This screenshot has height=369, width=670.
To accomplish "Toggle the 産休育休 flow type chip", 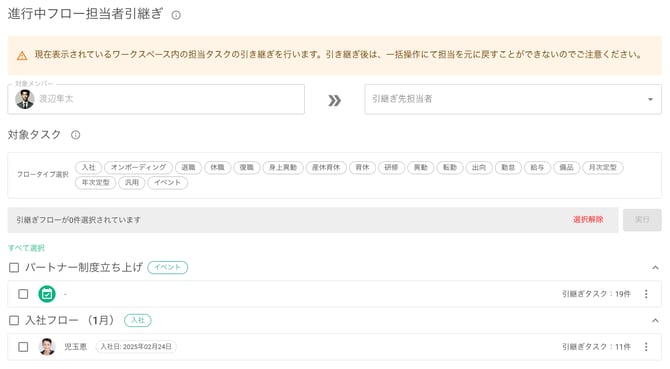I will (326, 167).
